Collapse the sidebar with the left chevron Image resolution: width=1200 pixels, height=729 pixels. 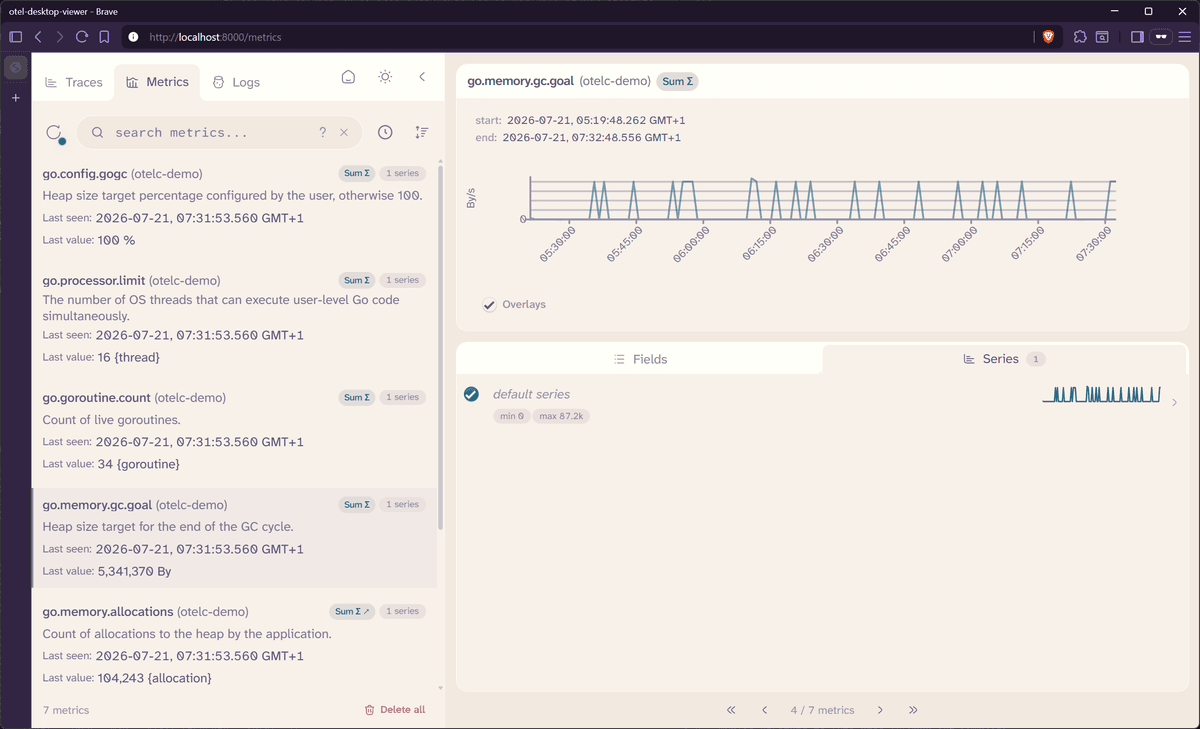422,77
